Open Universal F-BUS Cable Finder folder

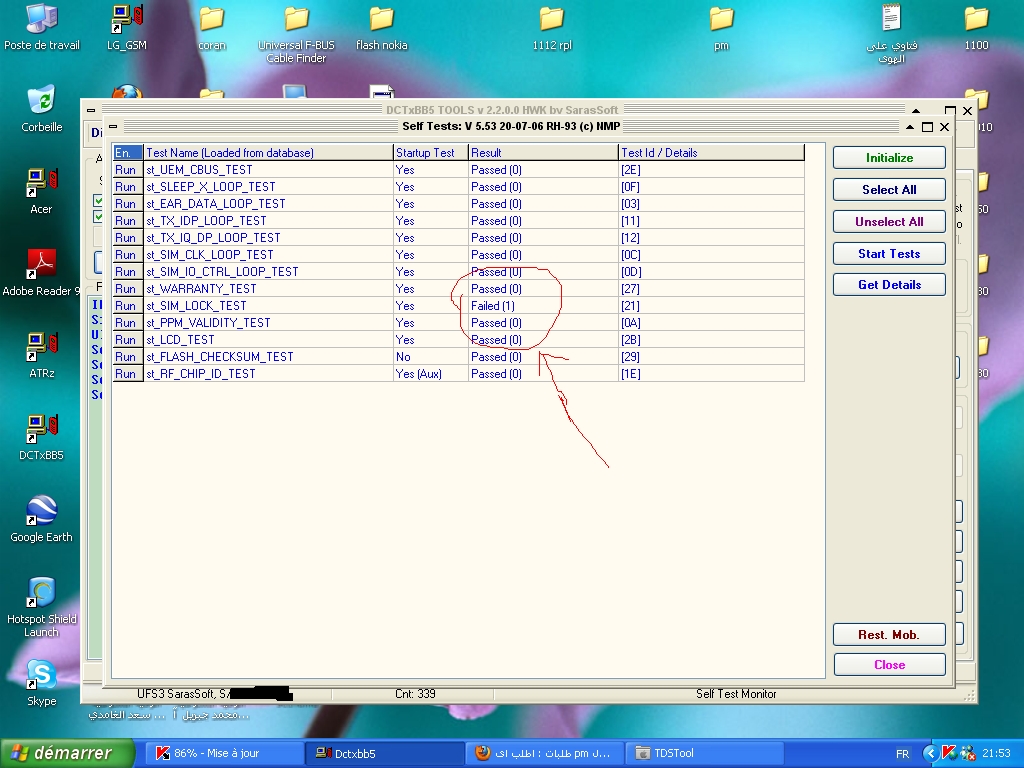296,33
